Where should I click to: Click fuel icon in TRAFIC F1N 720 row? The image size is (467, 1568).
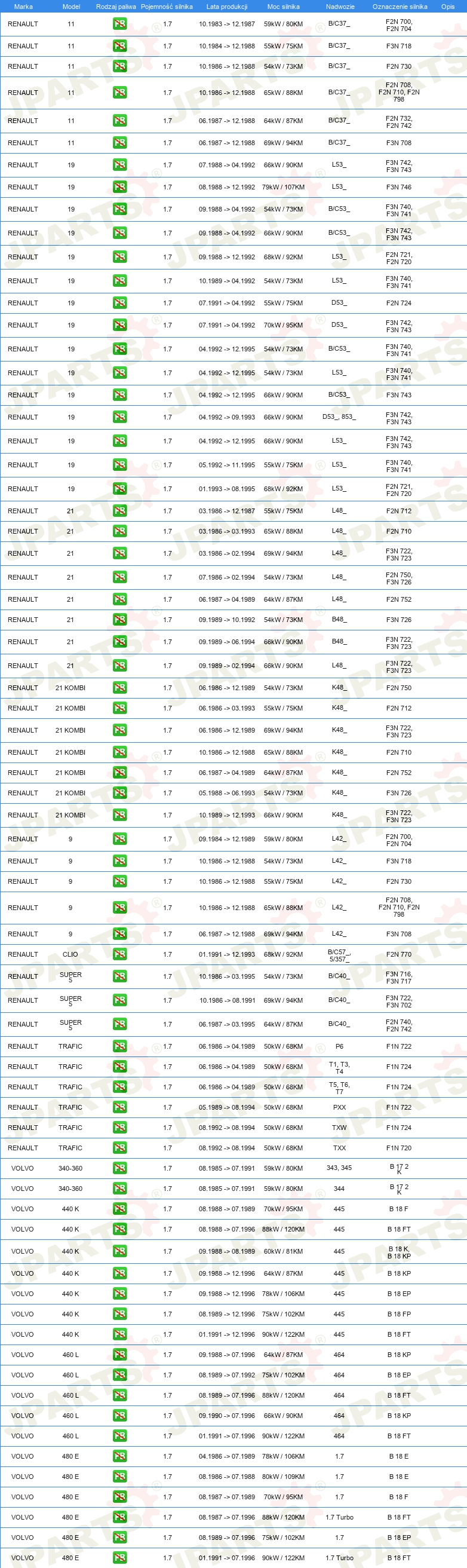tap(120, 1147)
